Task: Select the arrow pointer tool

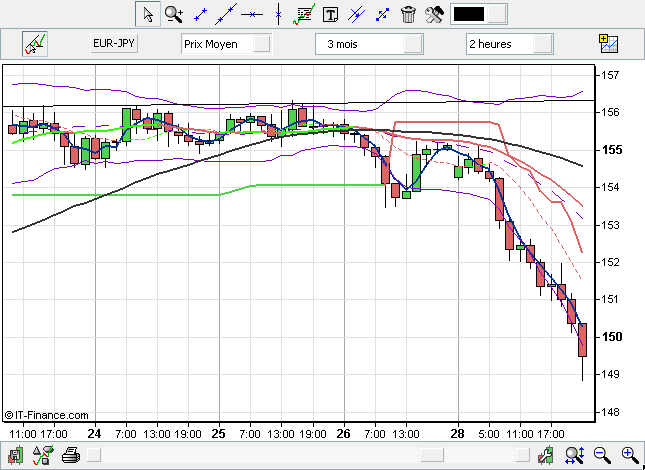Action: pos(147,14)
